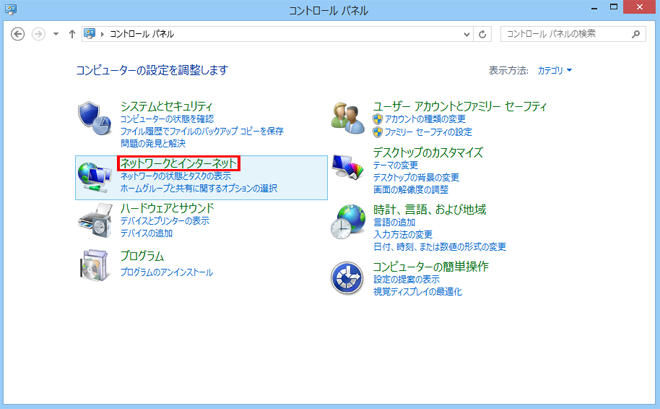The width and height of the screenshot is (660, 409).
Task: Open デバイスとプリンターの表示 link
Action: (x=164, y=221)
